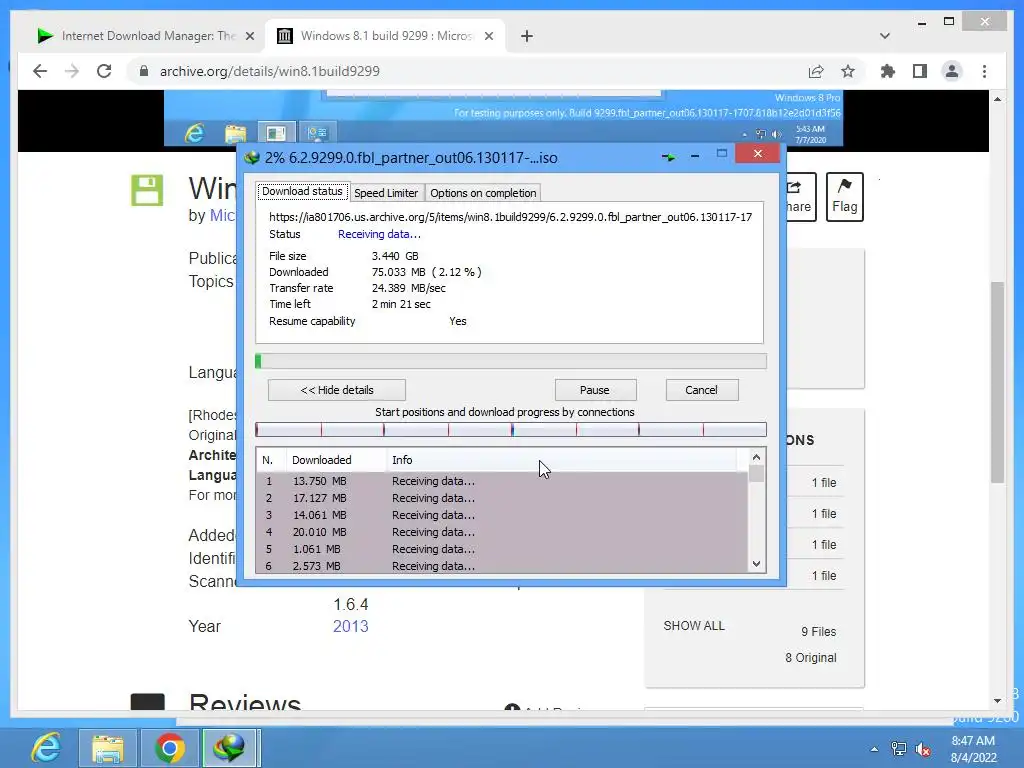Click the green arrow icon in IDM title bar
The width and height of the screenshot is (1024, 768).
(668, 156)
